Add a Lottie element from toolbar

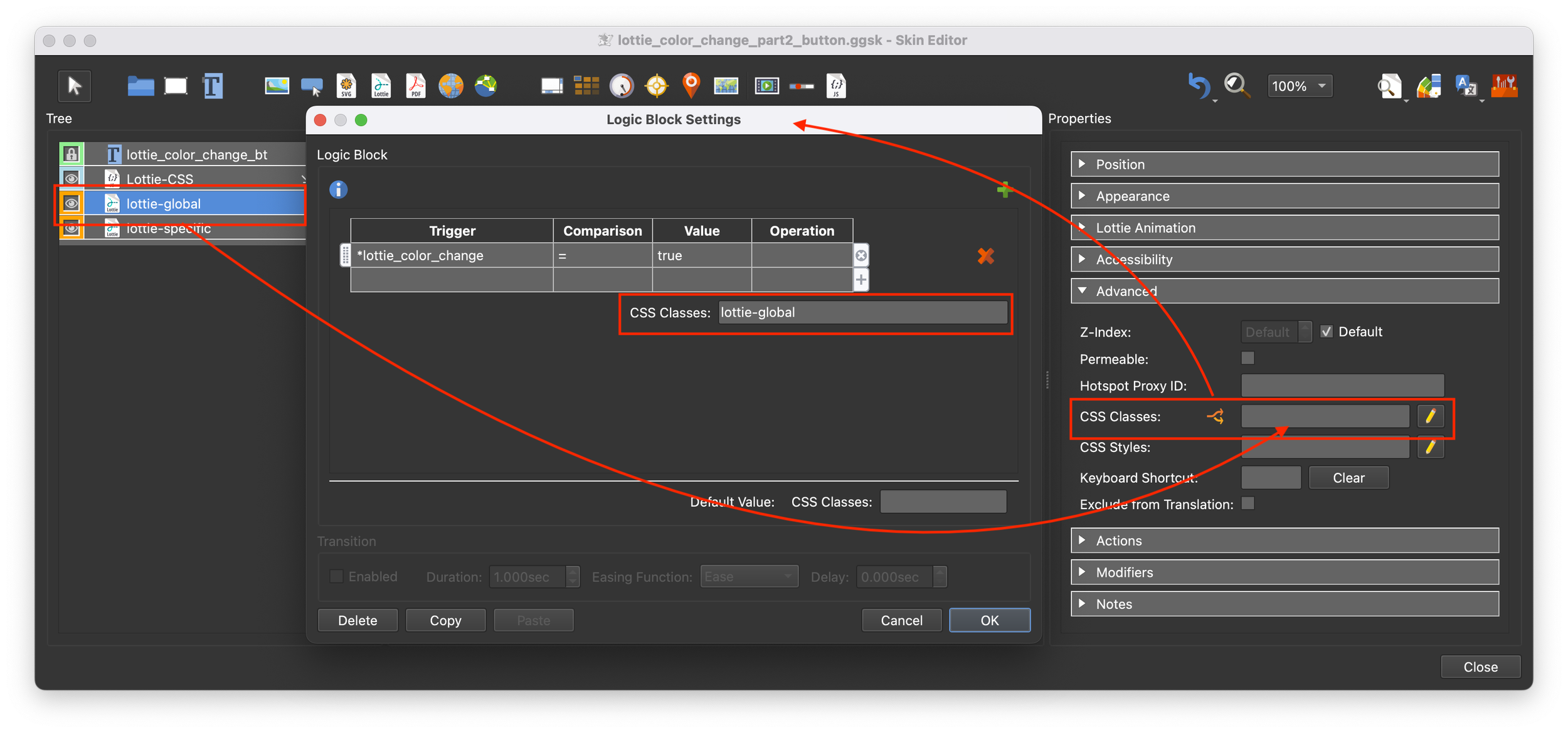[381, 86]
